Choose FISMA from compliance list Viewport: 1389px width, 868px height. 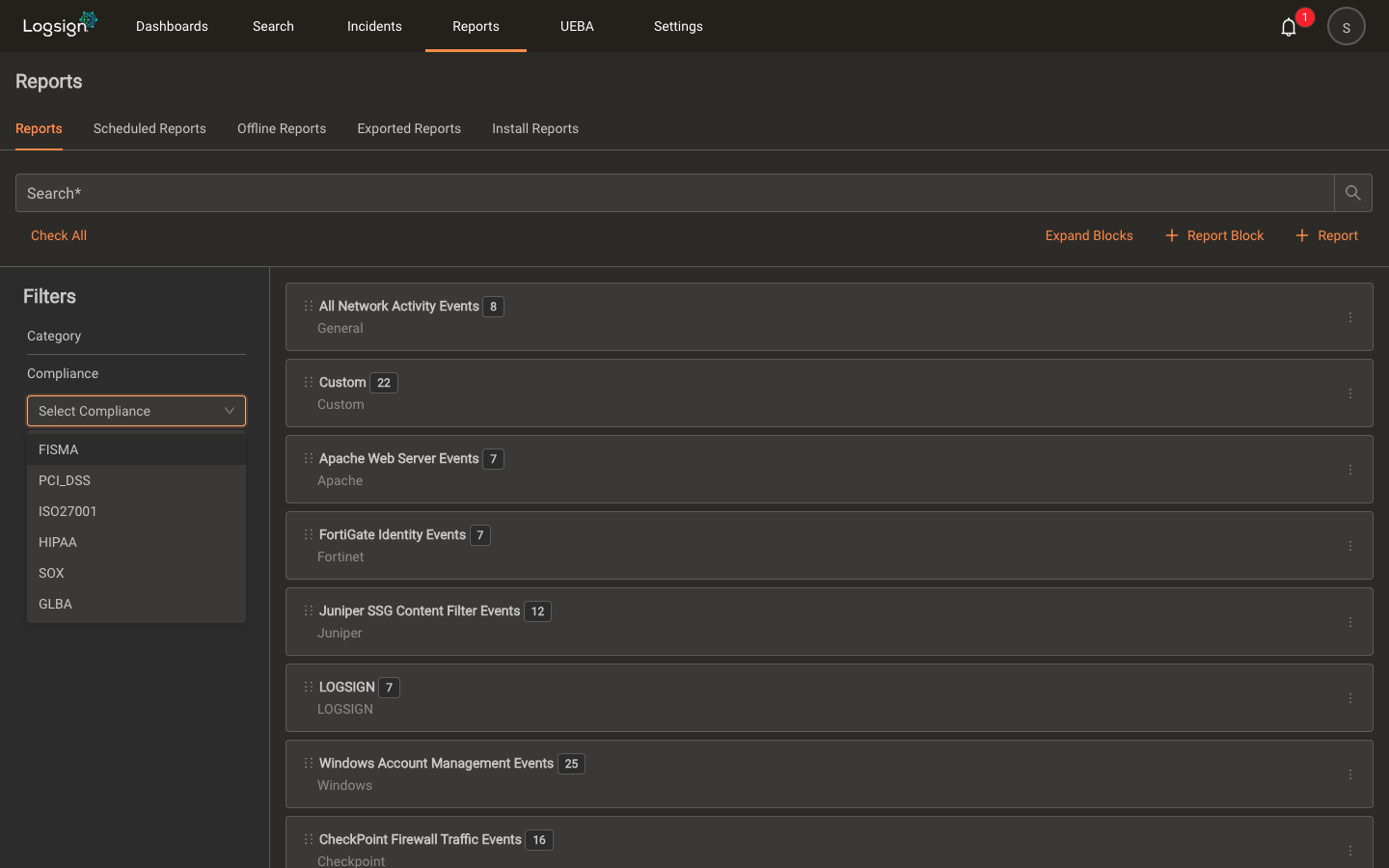coord(136,449)
